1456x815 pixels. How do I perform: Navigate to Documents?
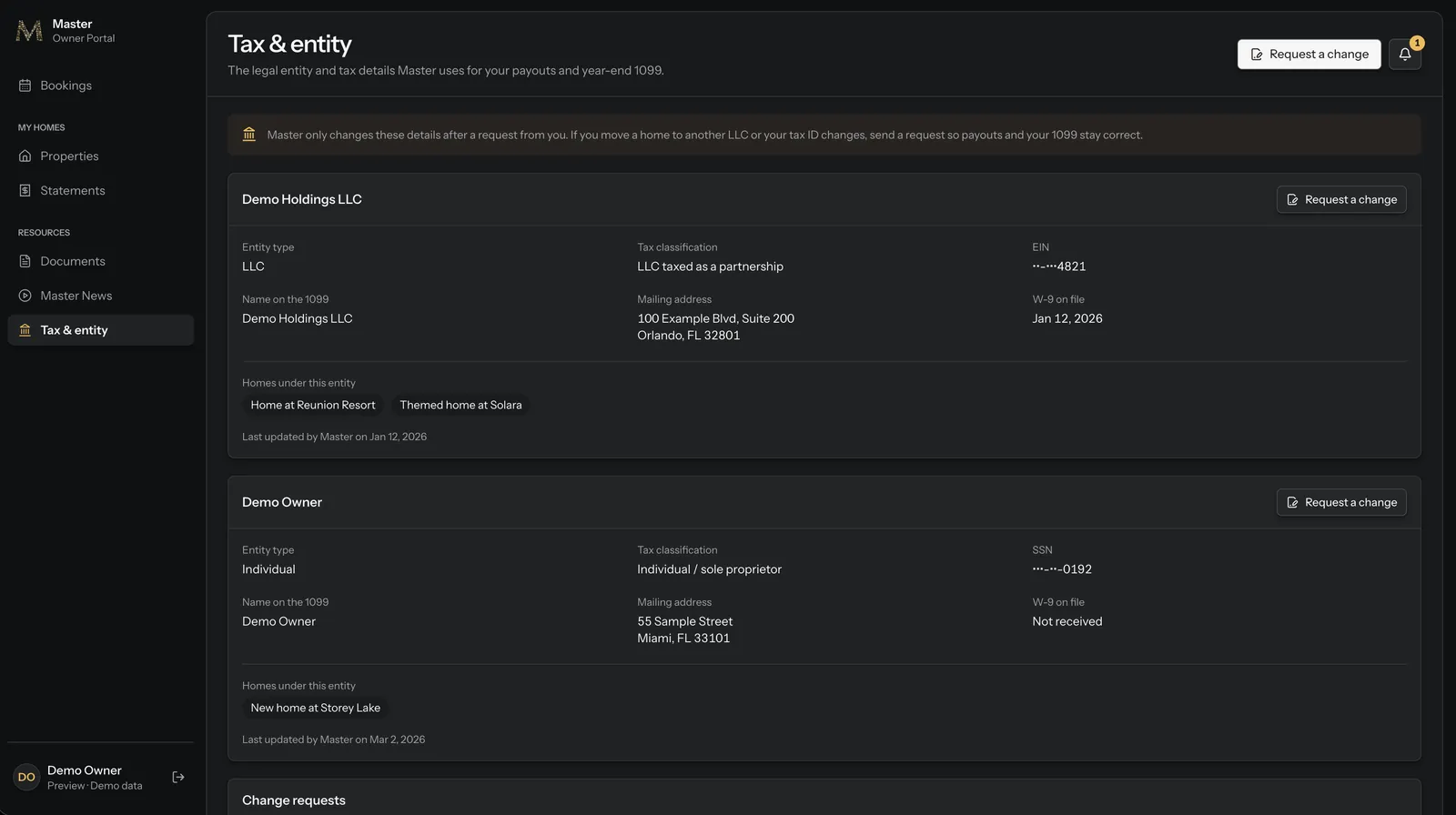(x=100, y=262)
